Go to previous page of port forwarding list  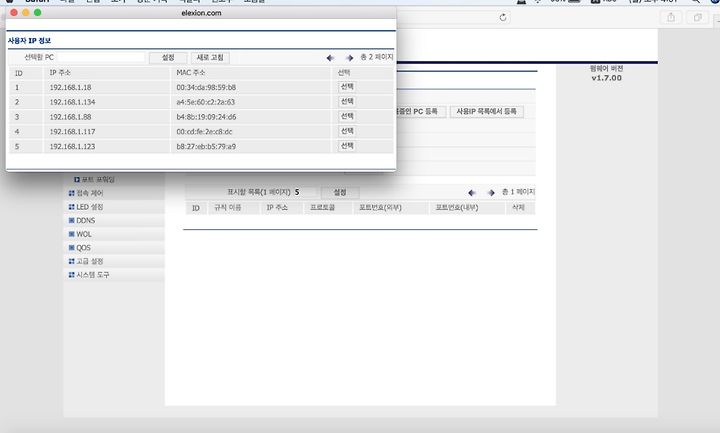click(472, 192)
